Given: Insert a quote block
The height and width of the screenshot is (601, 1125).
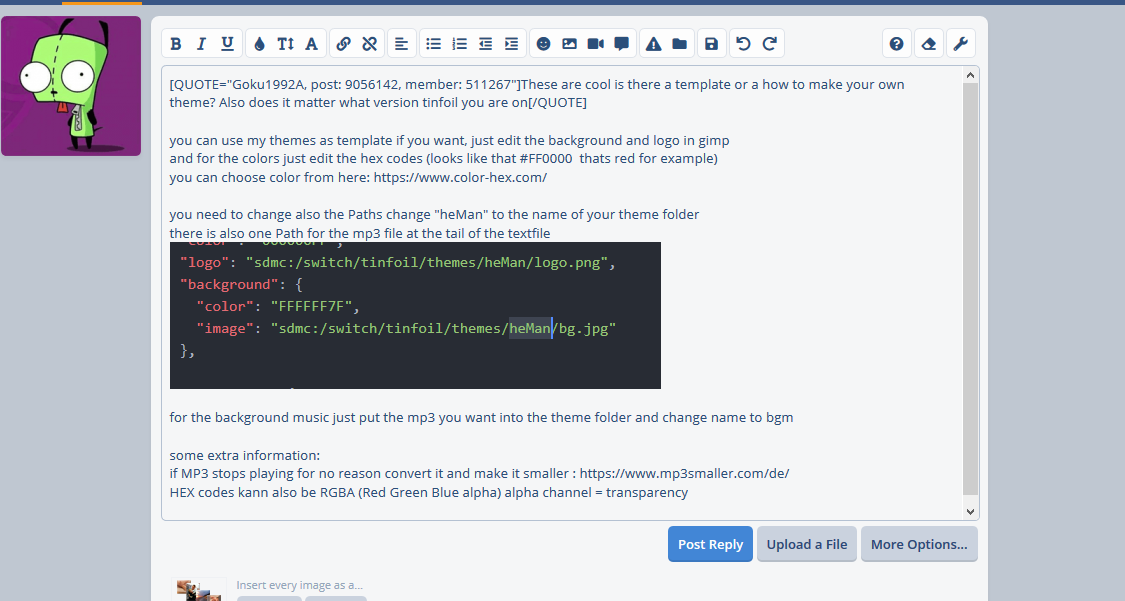Looking at the screenshot, I should click(x=621, y=44).
